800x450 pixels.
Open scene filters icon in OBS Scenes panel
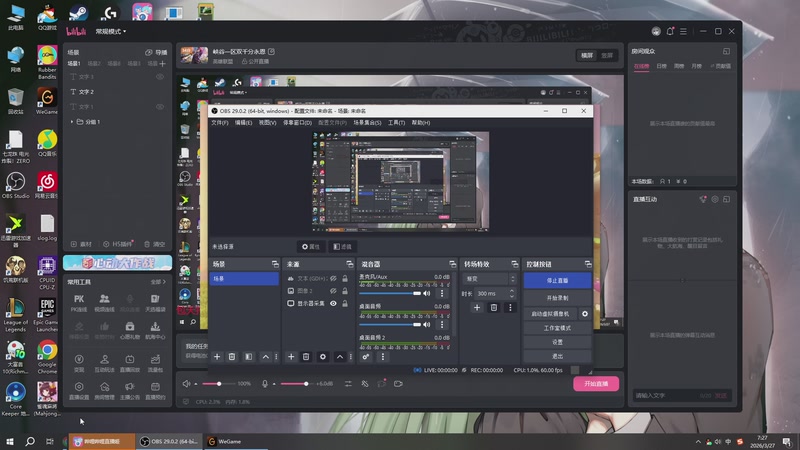pyautogui.click(x=248, y=357)
